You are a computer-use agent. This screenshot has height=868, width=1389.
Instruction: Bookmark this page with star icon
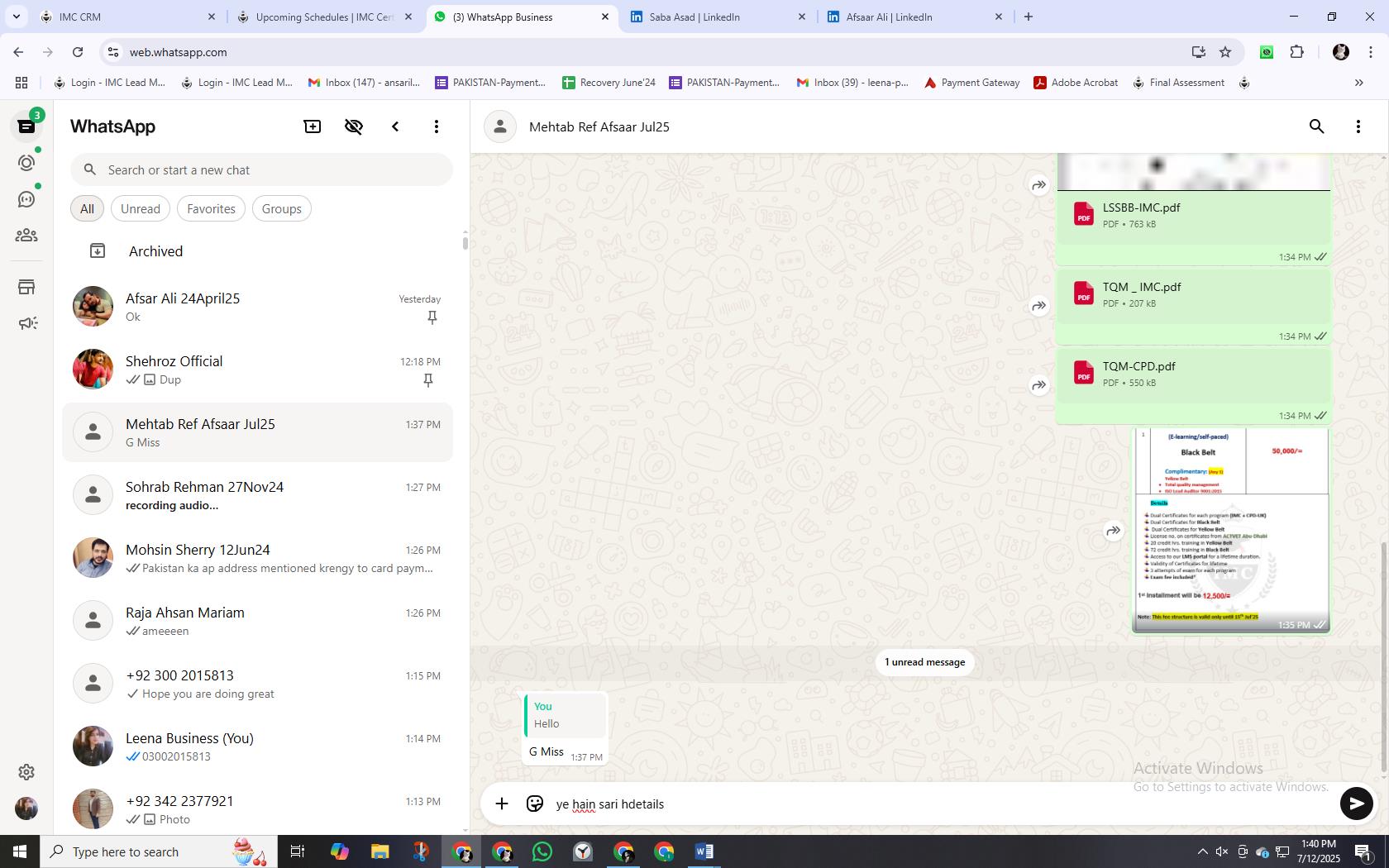[1225, 52]
